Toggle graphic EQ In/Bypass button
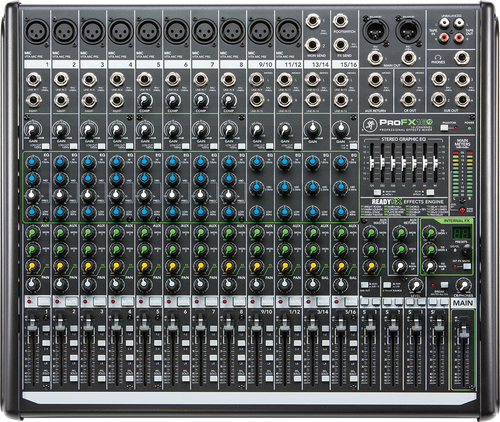This screenshot has width=500, height=422. [x=430, y=192]
